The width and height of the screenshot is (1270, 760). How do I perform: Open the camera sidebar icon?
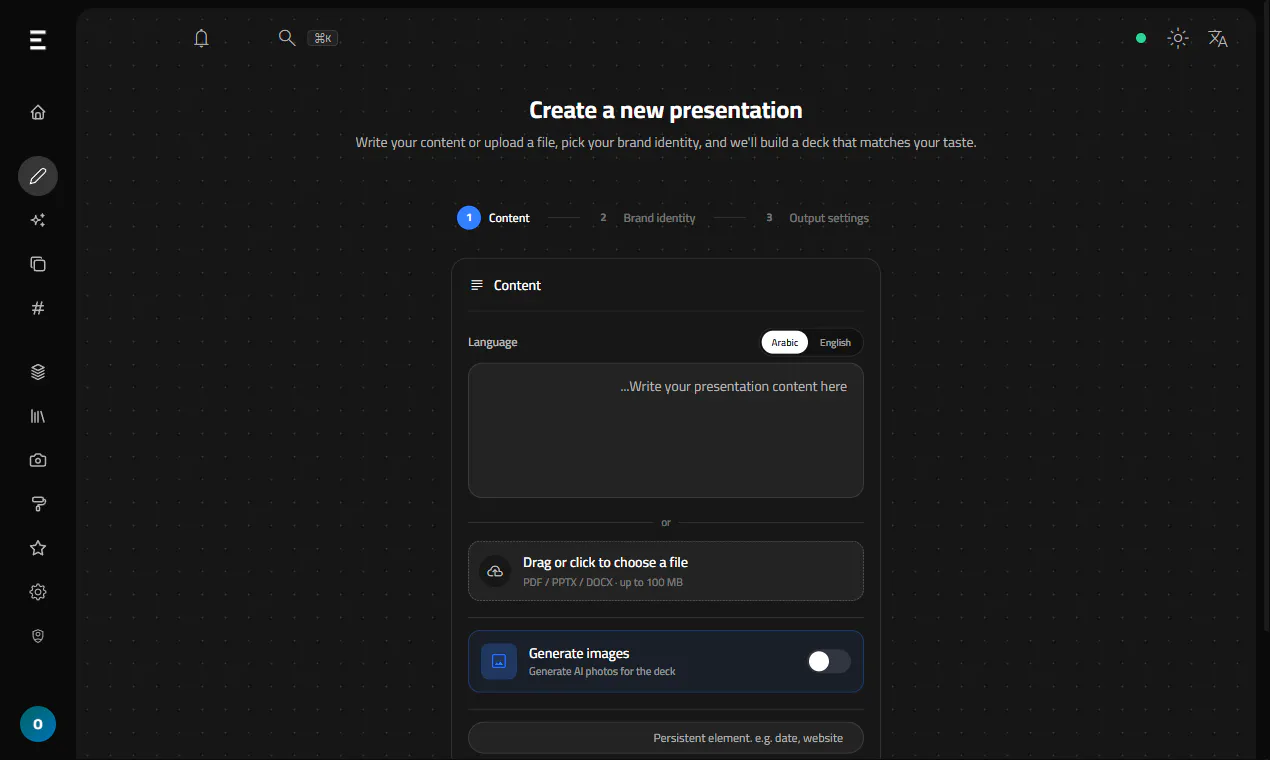pyautogui.click(x=38, y=460)
